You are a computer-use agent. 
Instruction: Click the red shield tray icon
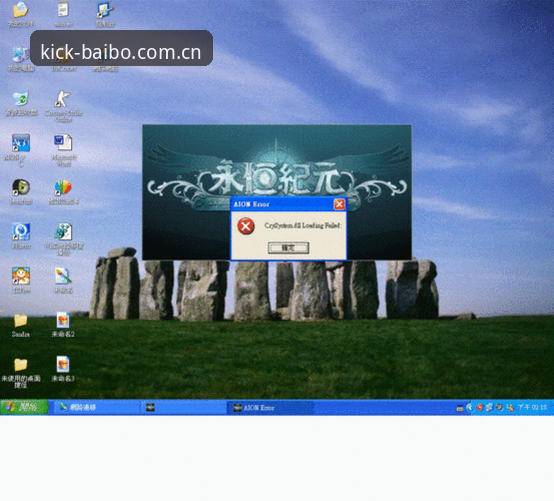point(480,407)
